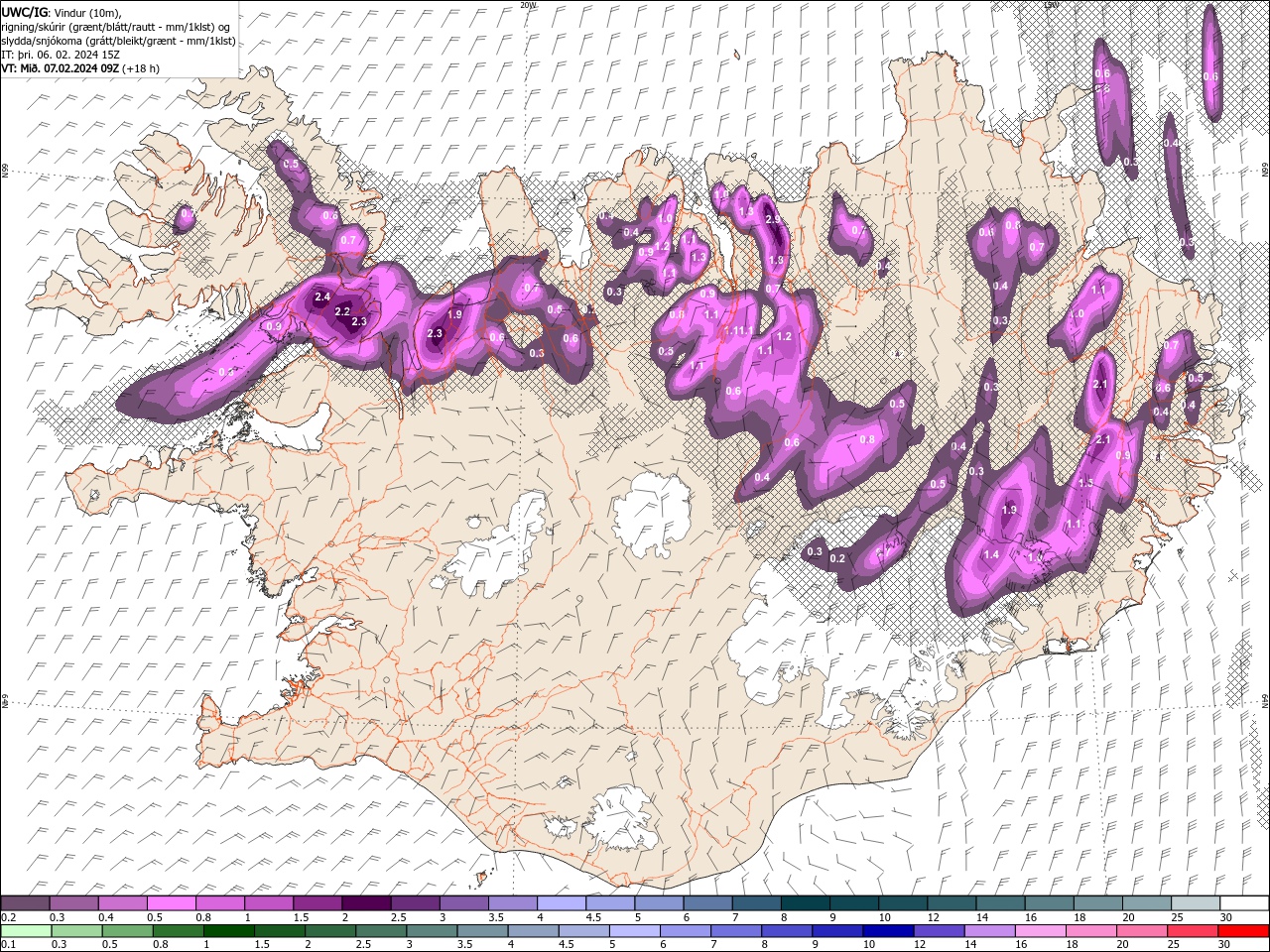Select the grey-purple 0.2–0.3 snow legend swatch
The image size is (1270, 952).
25,903
